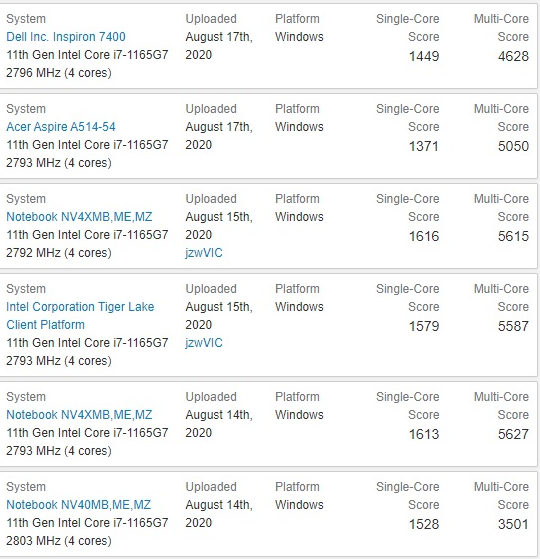Select the multi-core score 4628
Image resolution: width=540 pixels, height=559 pixels.
tap(513, 56)
